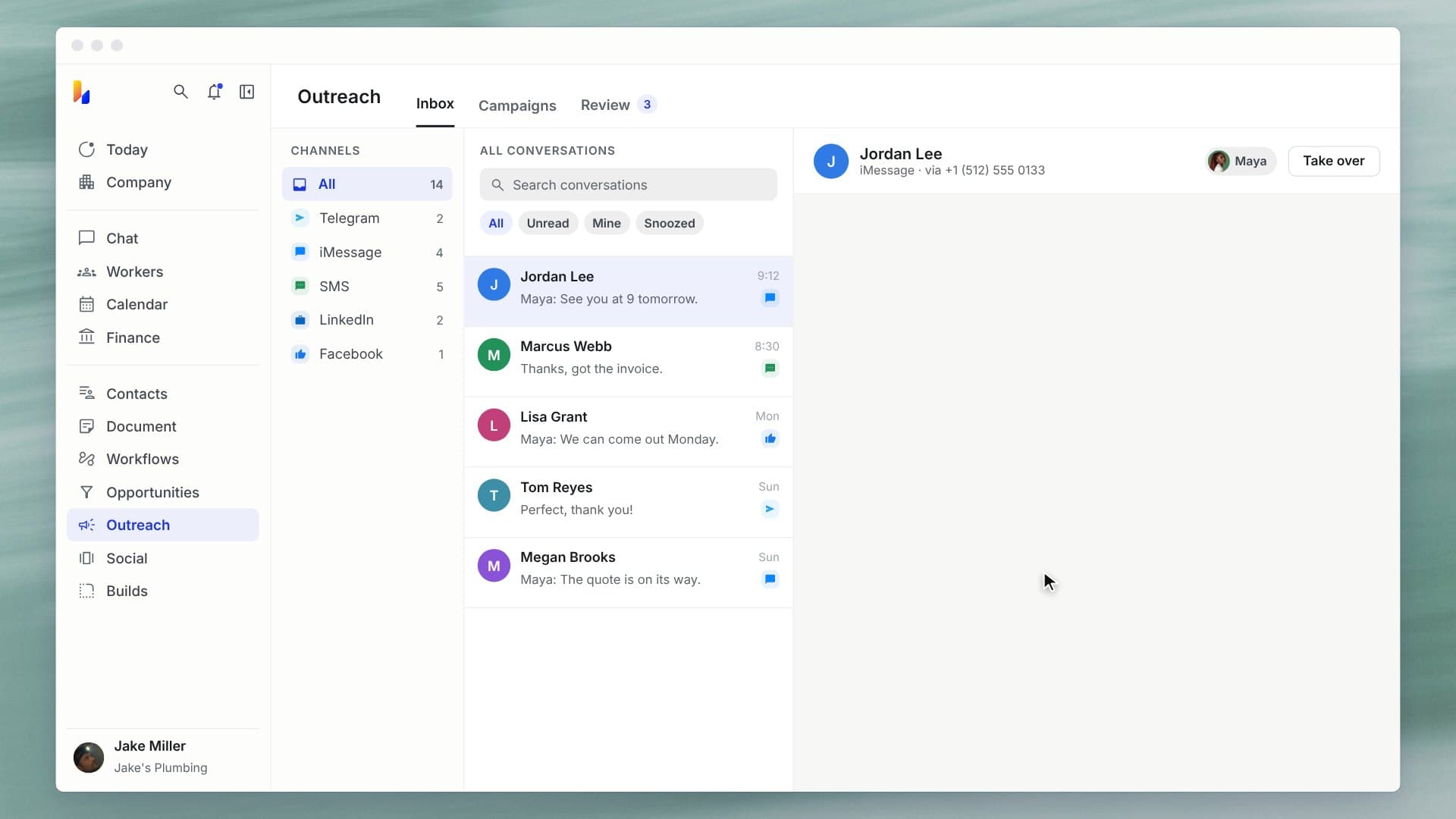Screen dimensions: 1456x819
Task: Filter by iMessage channel
Action: (x=367, y=253)
